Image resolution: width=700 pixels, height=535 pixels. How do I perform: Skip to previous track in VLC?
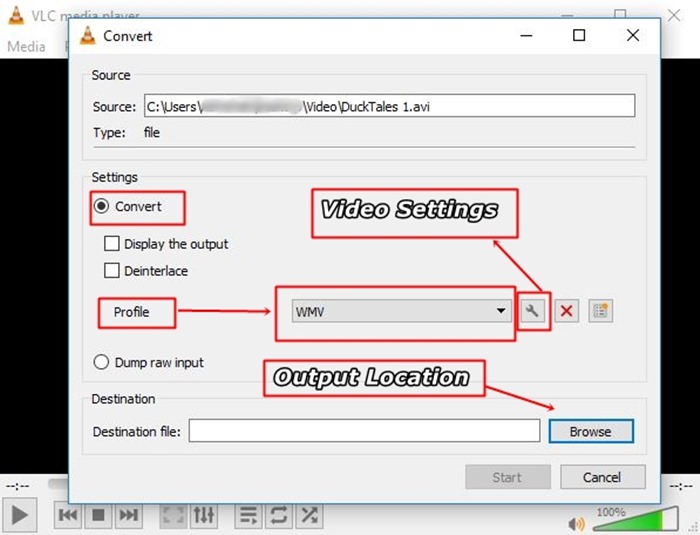(x=68, y=515)
